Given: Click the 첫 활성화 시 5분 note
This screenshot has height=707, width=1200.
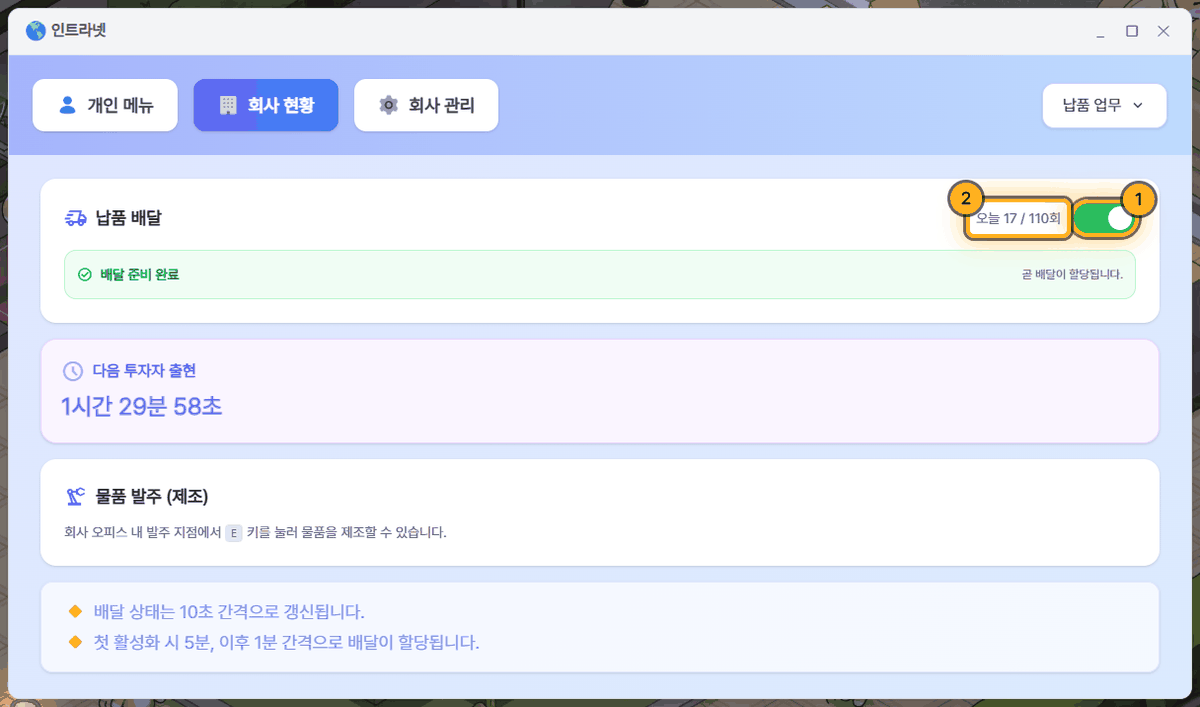Looking at the screenshot, I should pos(287,641).
